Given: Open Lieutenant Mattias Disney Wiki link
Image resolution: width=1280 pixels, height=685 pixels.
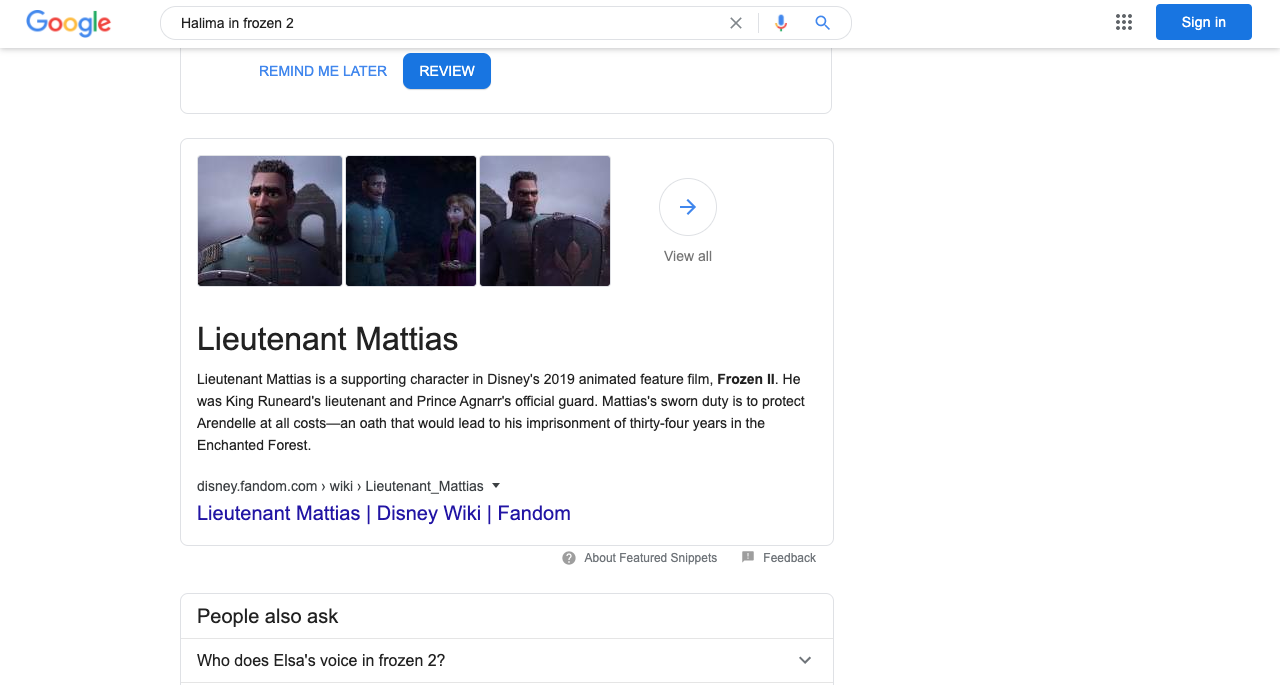Looking at the screenshot, I should pyautogui.click(x=383, y=513).
